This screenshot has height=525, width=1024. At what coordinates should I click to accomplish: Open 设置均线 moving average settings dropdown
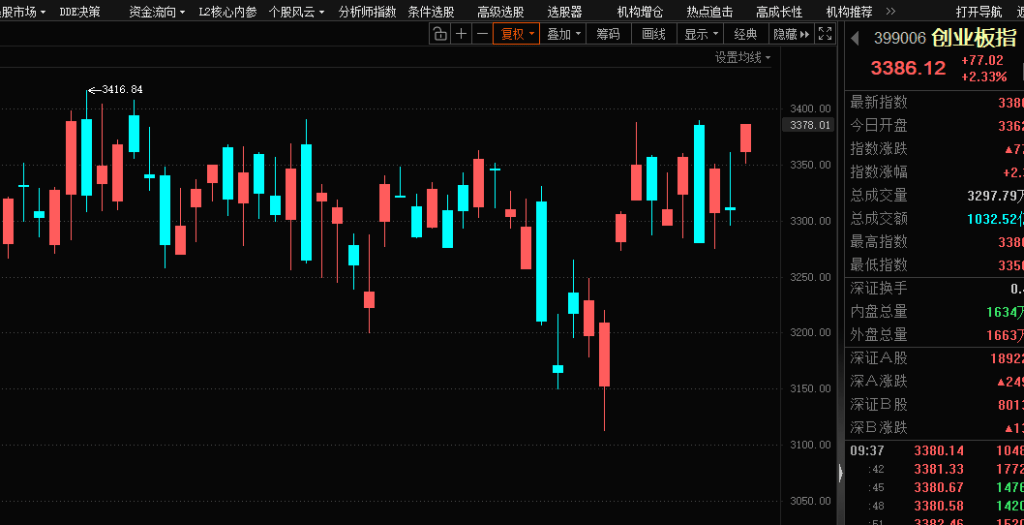pos(743,58)
